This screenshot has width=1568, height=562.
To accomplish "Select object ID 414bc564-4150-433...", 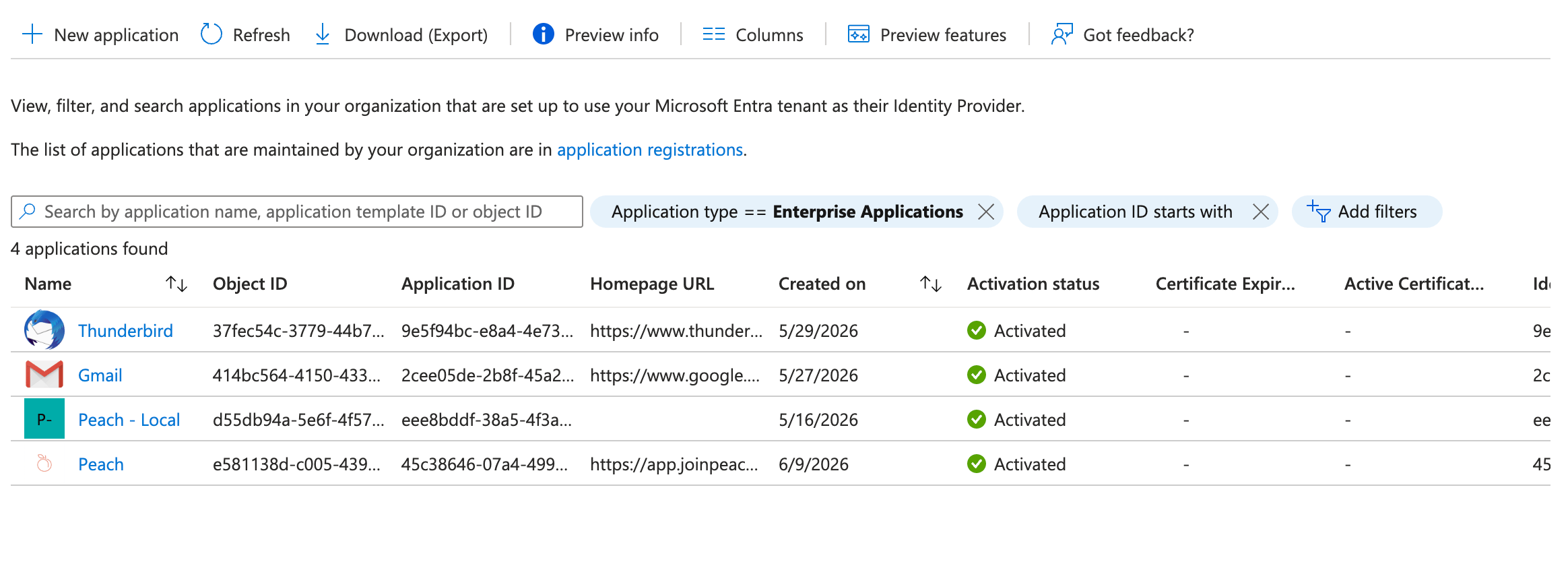I will click(296, 375).
